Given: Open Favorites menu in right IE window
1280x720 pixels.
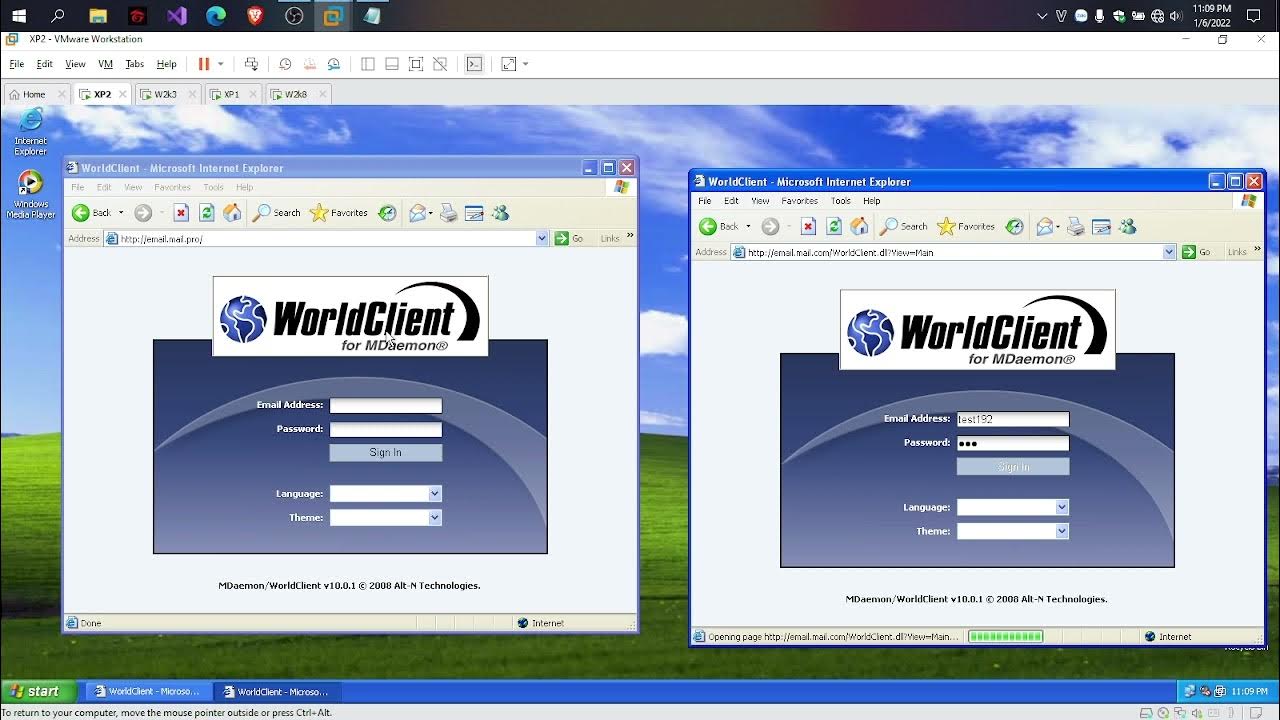Looking at the screenshot, I should tap(799, 201).
